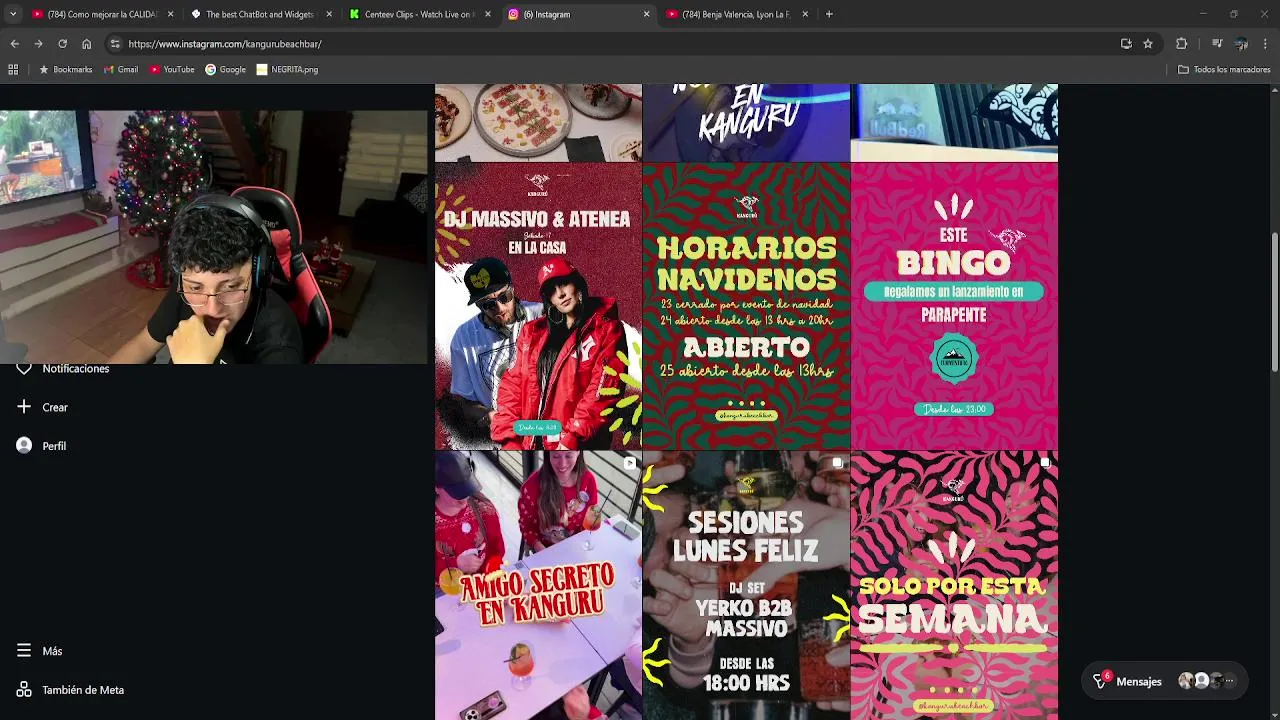
Task: Click the También de Meta icon
Action: click(x=24, y=690)
